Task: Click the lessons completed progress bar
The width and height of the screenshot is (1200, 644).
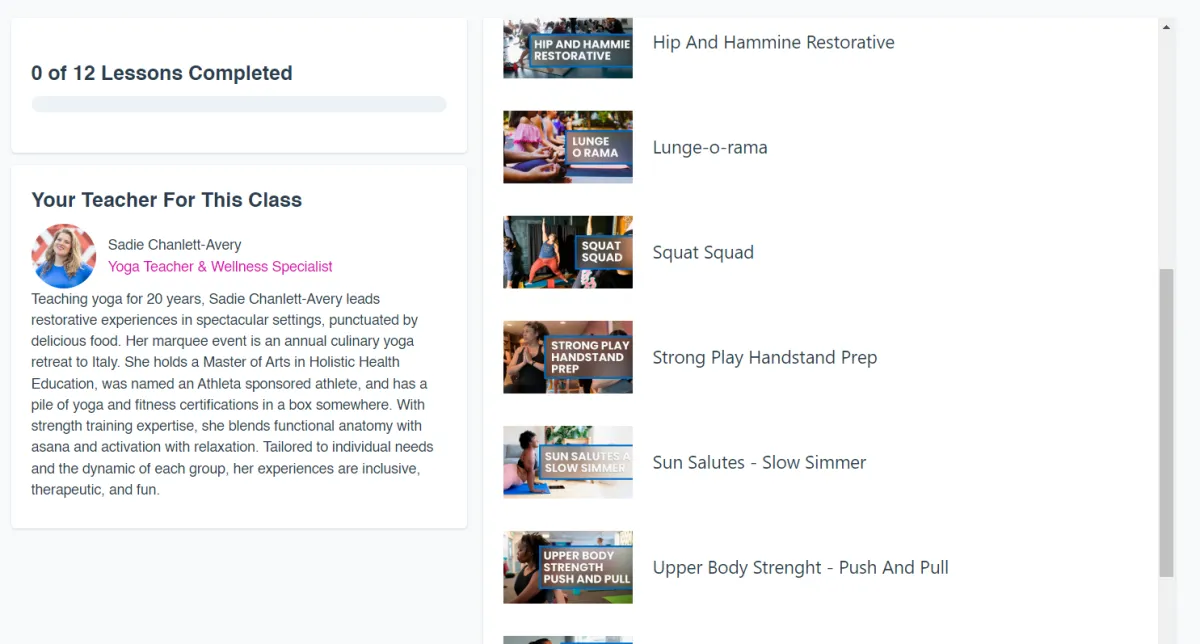Action: (x=239, y=104)
